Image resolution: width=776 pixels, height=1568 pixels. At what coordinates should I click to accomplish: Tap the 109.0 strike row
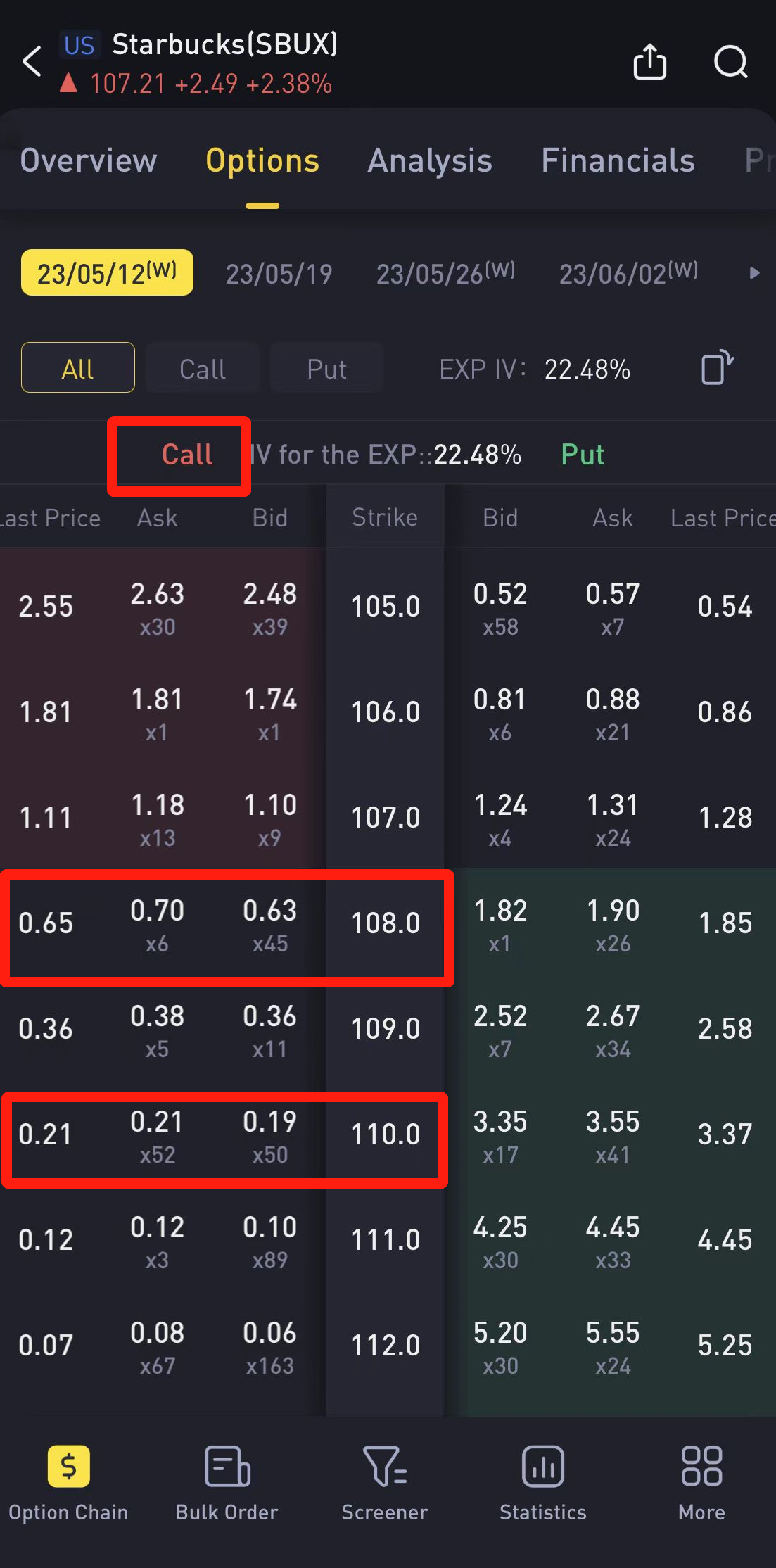386,1029
